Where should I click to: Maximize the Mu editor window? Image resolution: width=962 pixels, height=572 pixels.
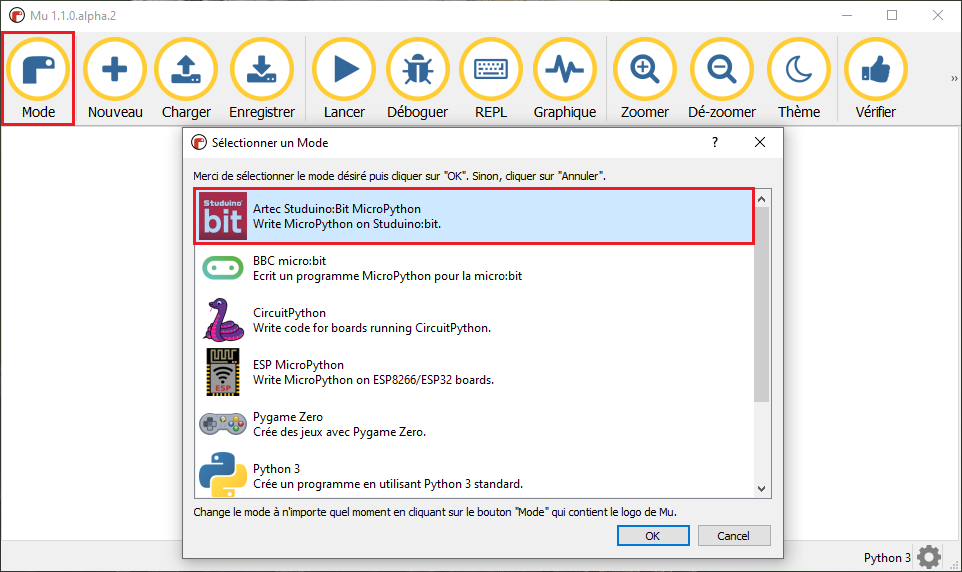tap(892, 15)
